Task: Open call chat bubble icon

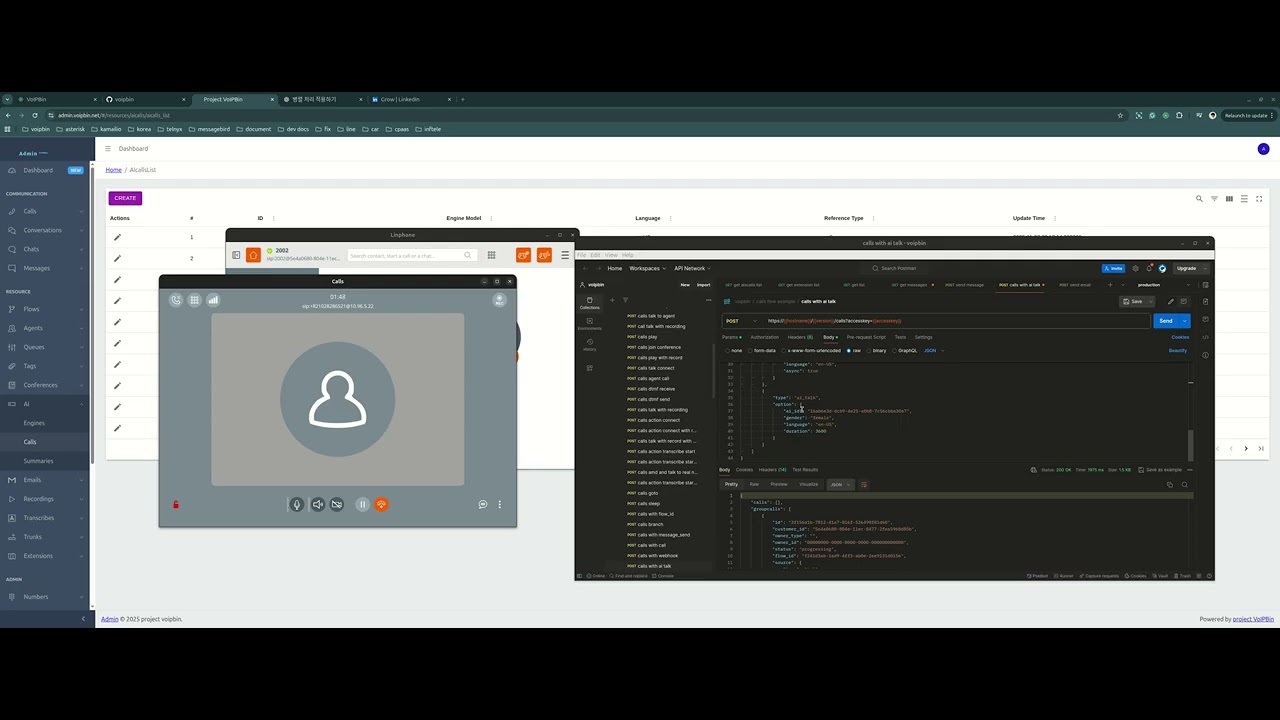Action: point(482,505)
